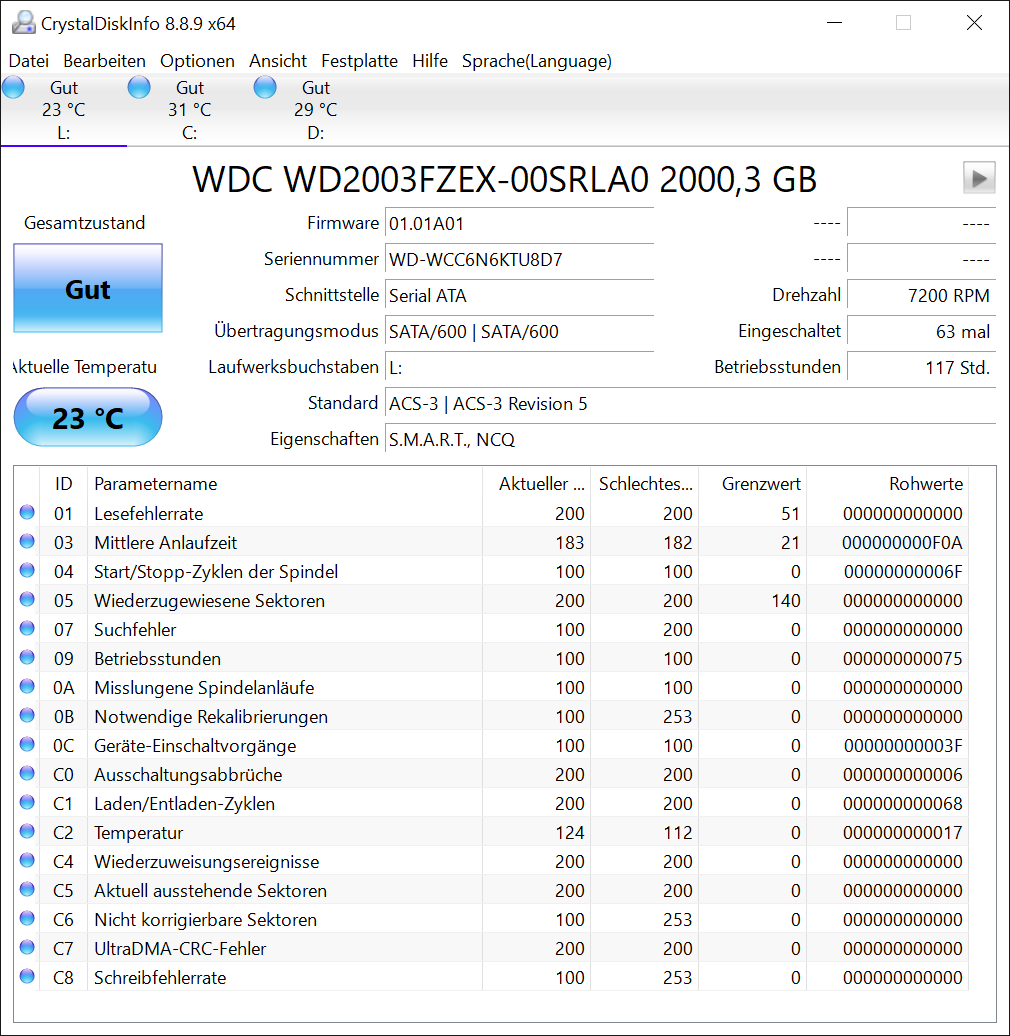Select drive C: status orb
Viewport: 1010px width, 1036px height.
coord(139,87)
